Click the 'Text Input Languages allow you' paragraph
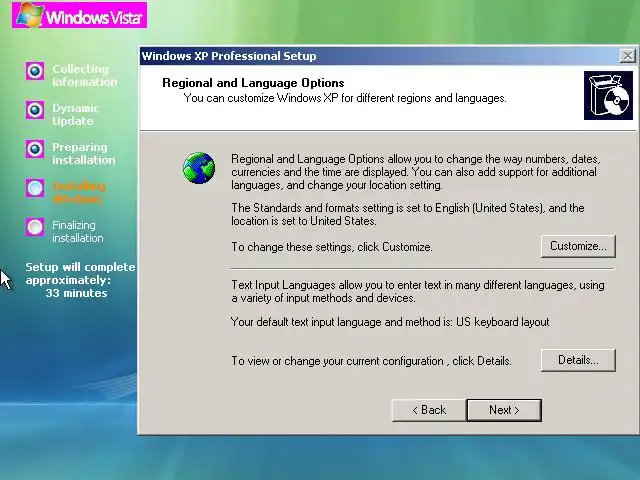This screenshot has height=480, width=640. tap(418, 291)
